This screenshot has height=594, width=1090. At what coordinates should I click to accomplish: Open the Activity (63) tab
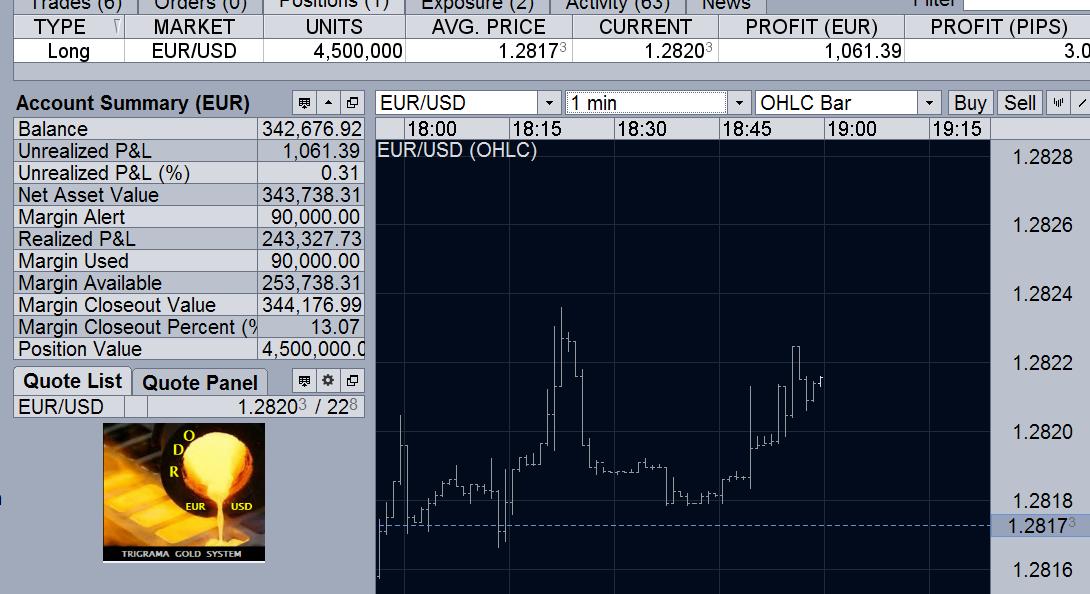617,6
